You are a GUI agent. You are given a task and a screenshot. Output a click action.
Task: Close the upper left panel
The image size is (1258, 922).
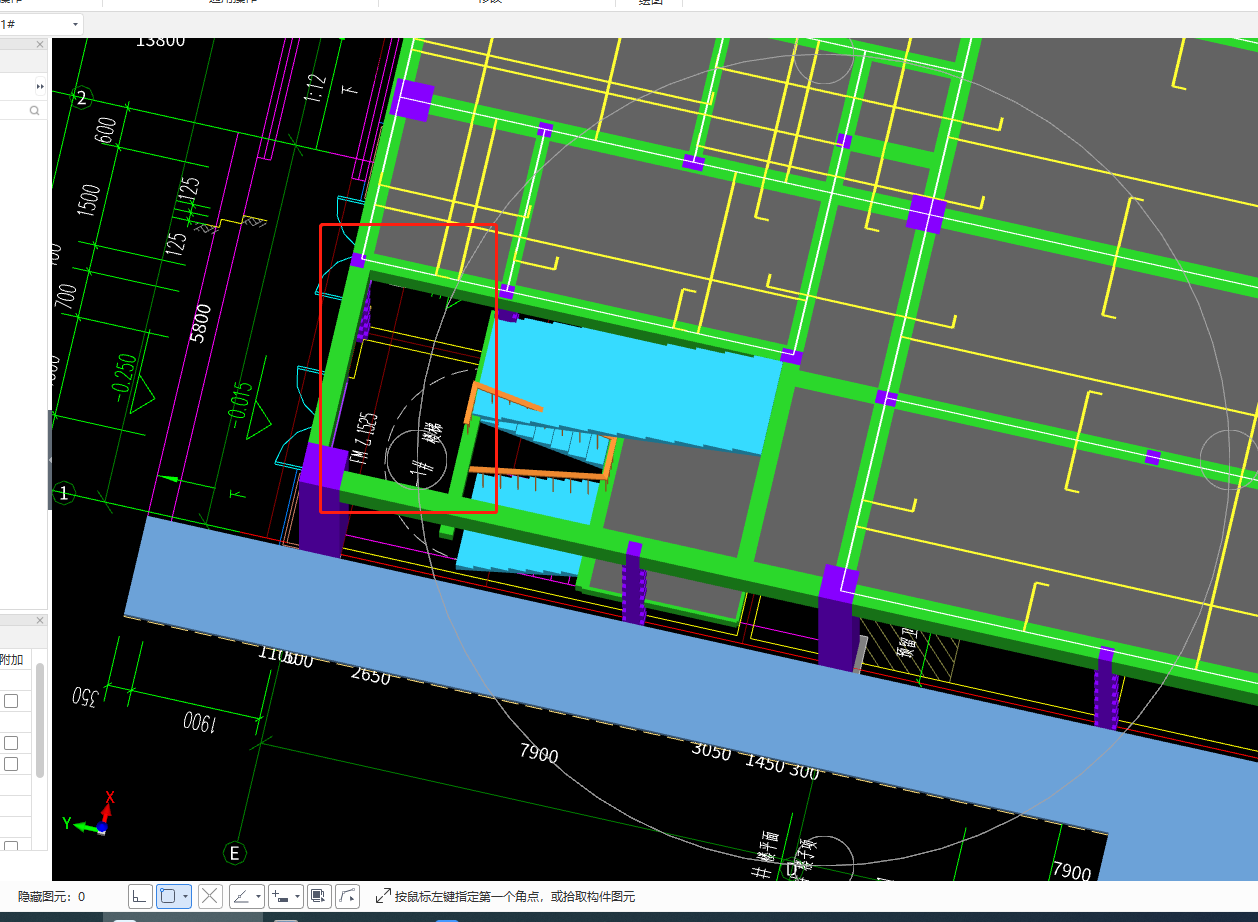pyautogui.click(x=40, y=44)
